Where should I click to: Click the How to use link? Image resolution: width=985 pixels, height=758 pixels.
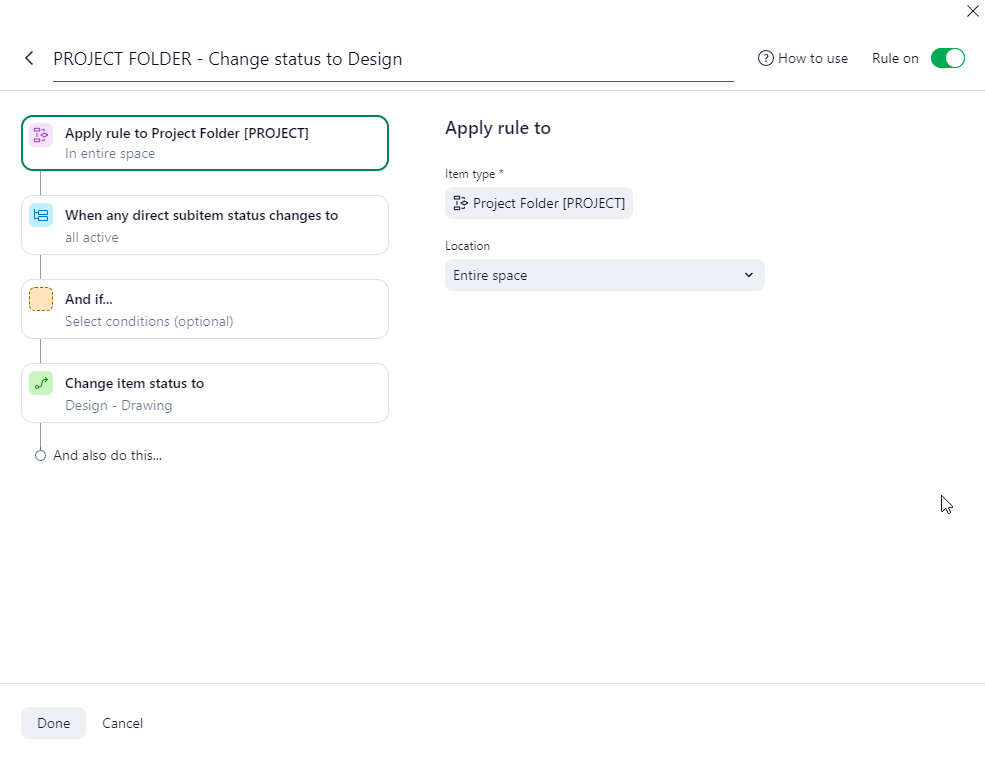[x=812, y=58]
